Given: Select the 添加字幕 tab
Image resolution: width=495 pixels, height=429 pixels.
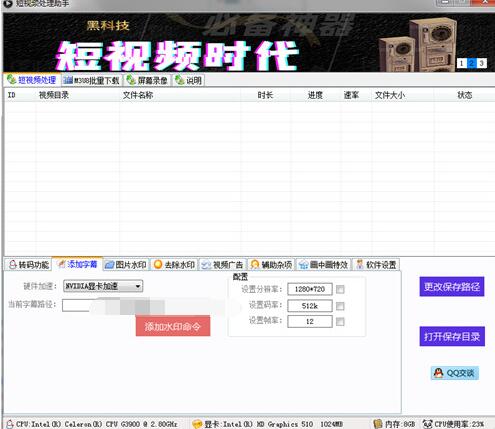Looking at the screenshot, I should point(77,264).
